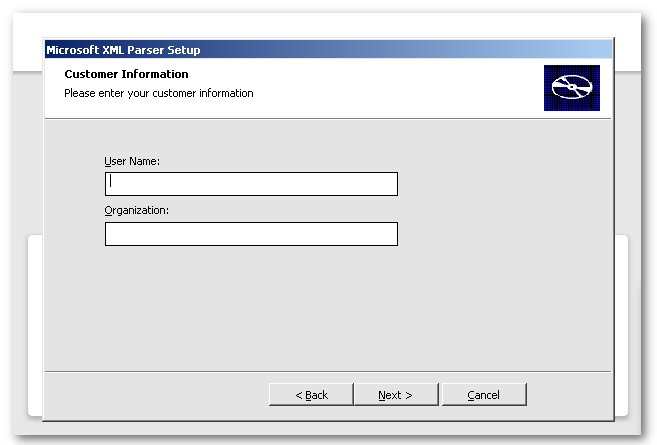Screen dimensions: 657x445
Task: Click the User Name input field
Action: pos(251,184)
